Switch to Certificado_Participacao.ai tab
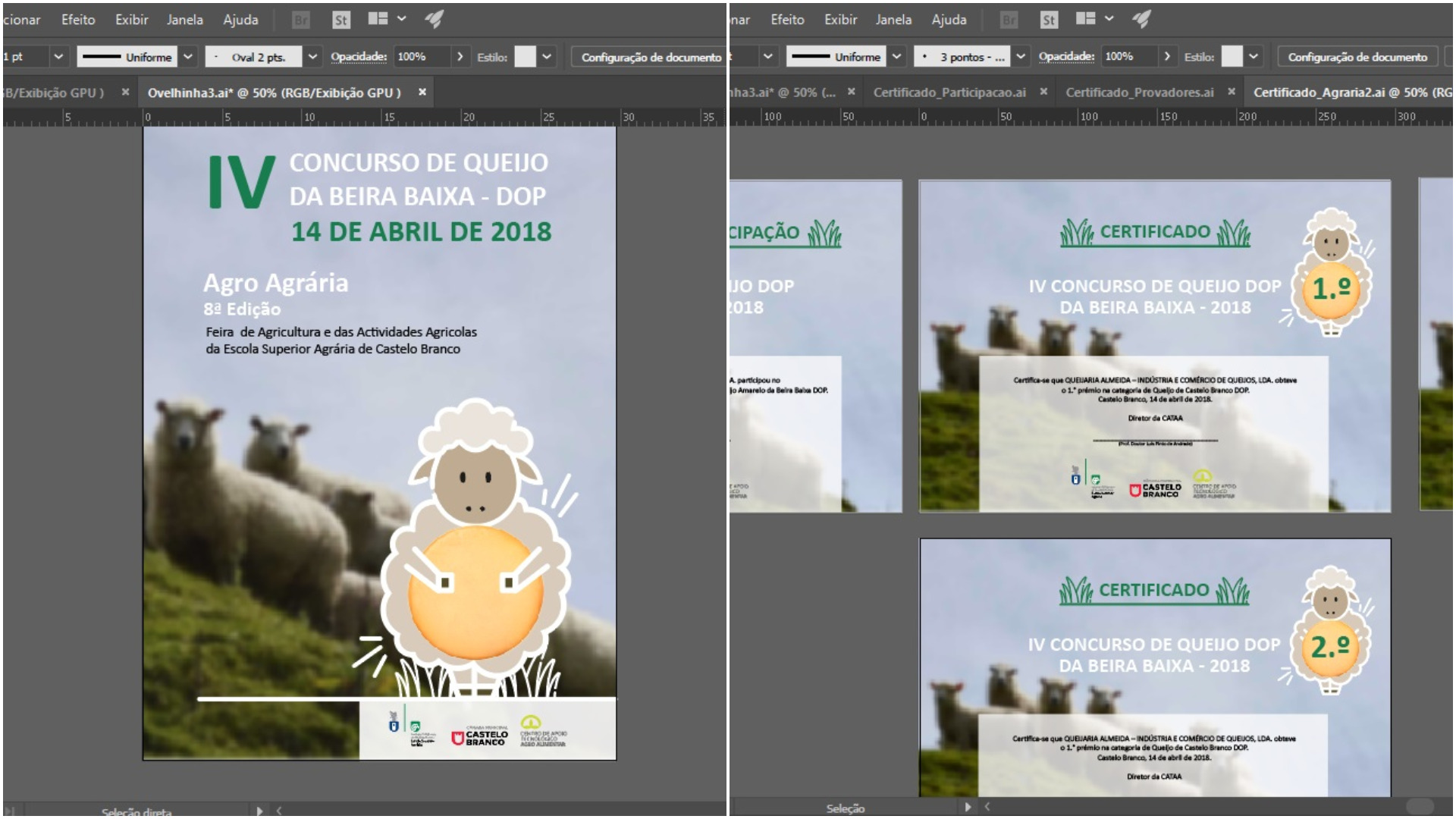Image resolution: width=1456 pixels, height=819 pixels. pos(949,93)
